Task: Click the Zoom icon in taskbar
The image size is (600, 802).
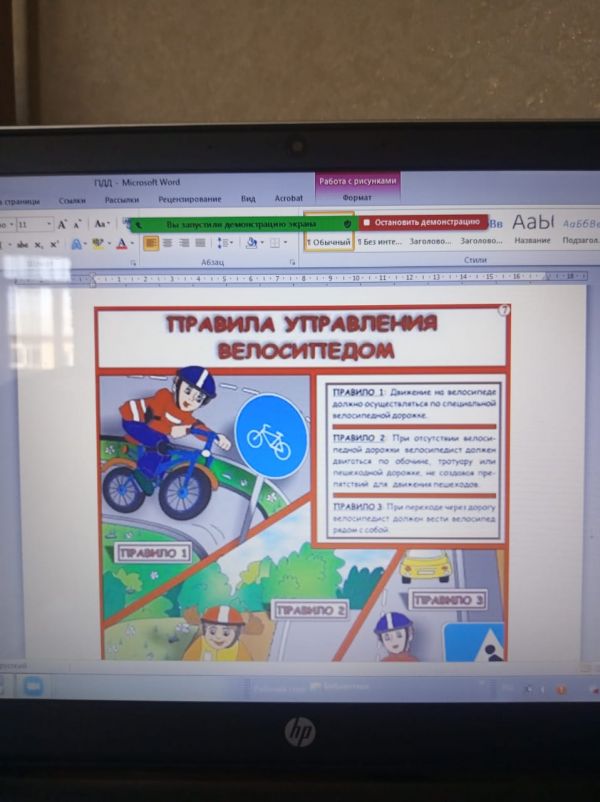Action: click(32, 688)
